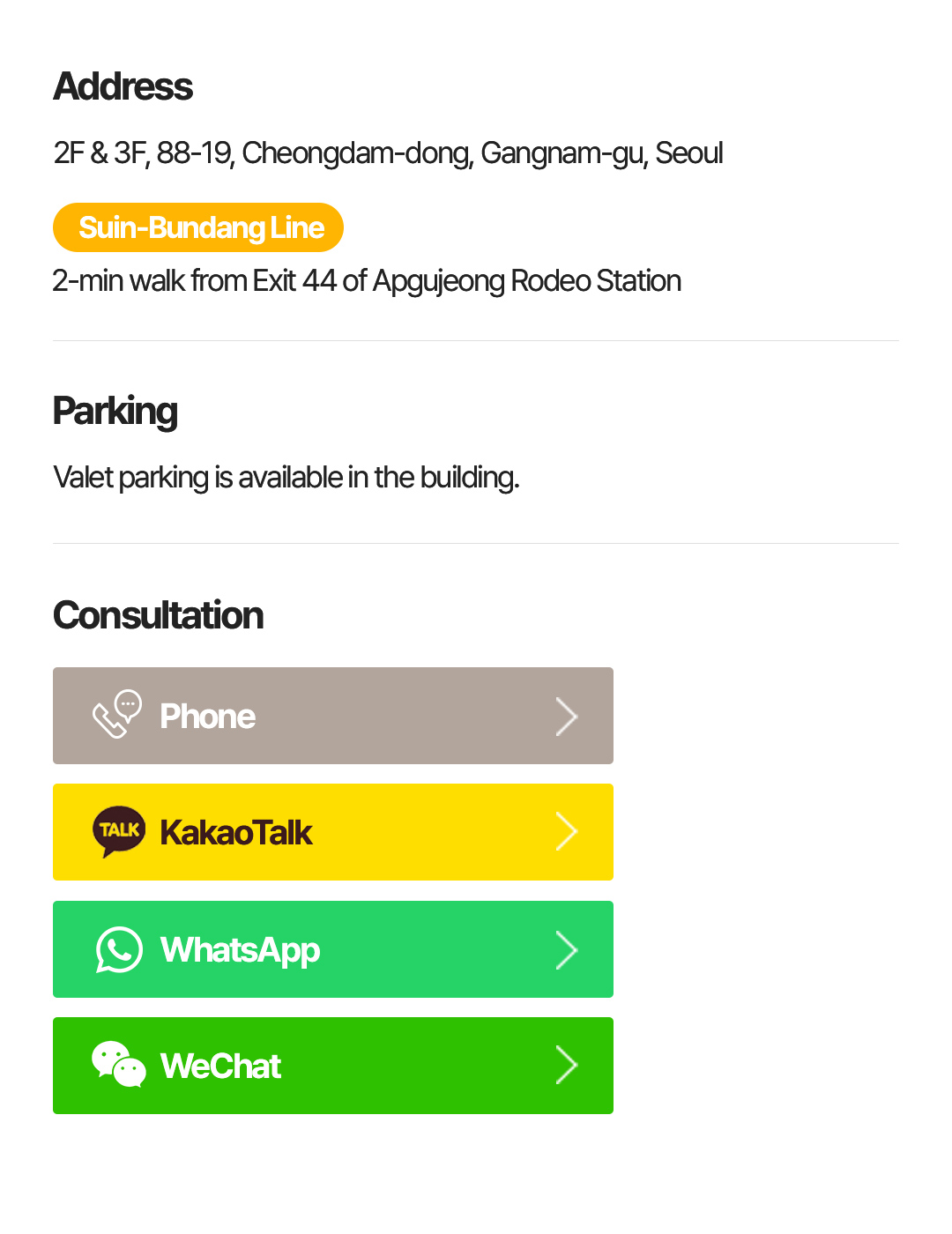Screen dimensions: 952x1234
Task: Click the chevron arrow on KakaoTalk button
Action: (x=566, y=832)
